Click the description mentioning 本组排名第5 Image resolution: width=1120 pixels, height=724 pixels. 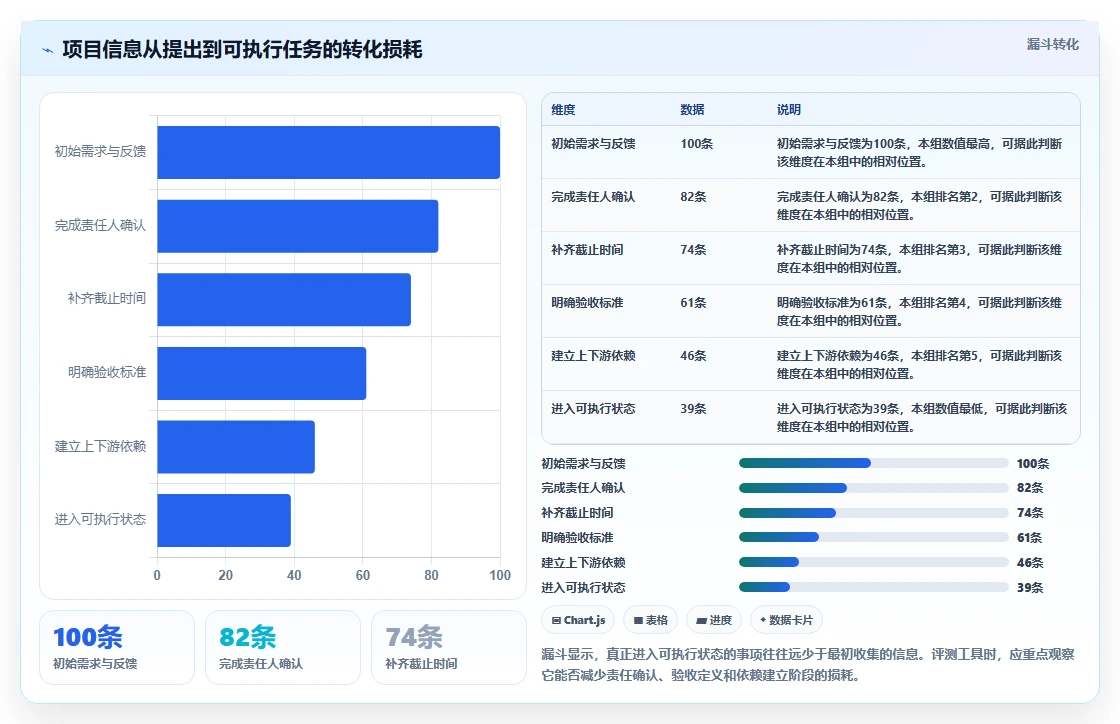pos(919,364)
